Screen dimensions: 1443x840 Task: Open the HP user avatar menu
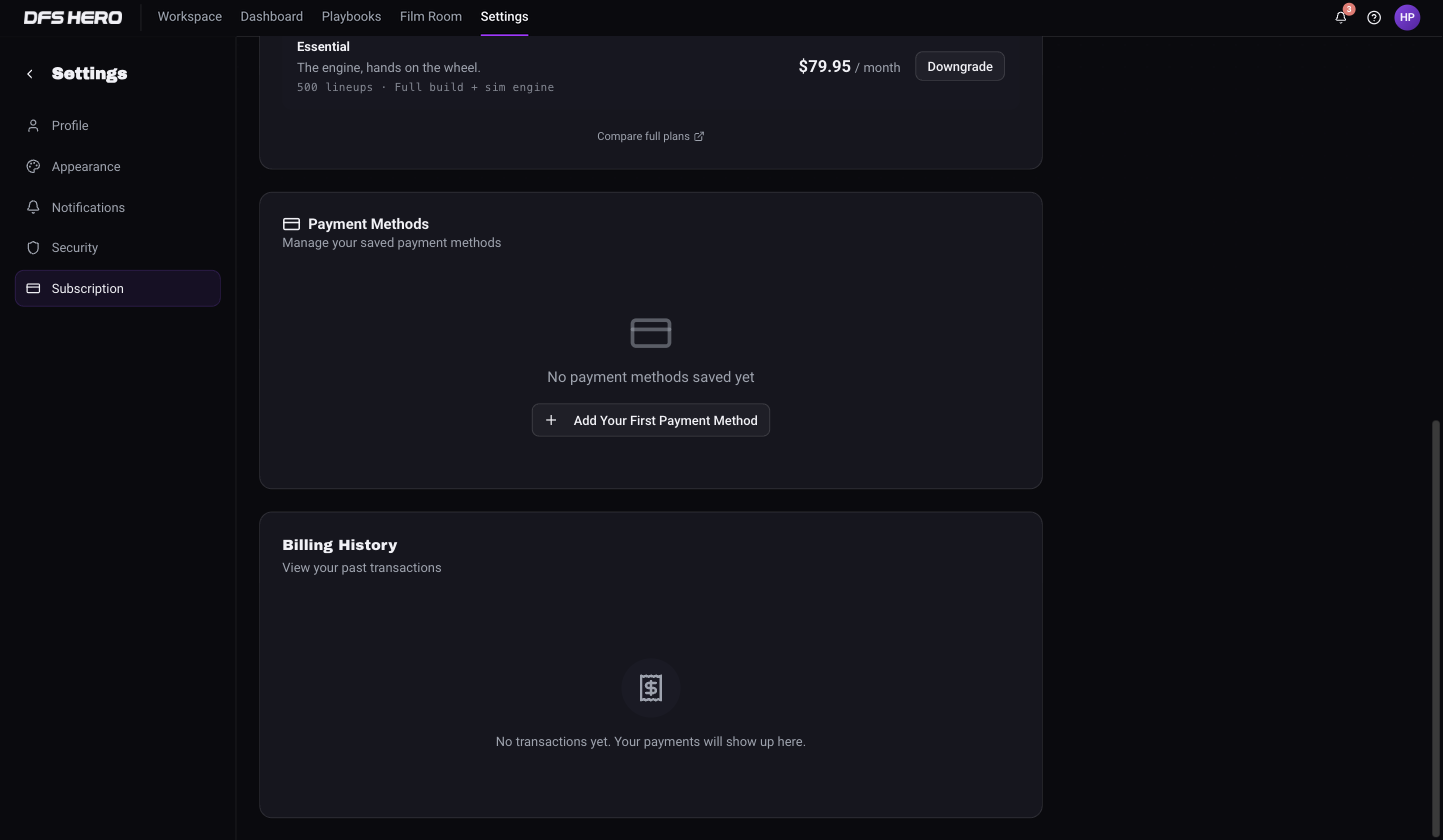coord(1407,17)
